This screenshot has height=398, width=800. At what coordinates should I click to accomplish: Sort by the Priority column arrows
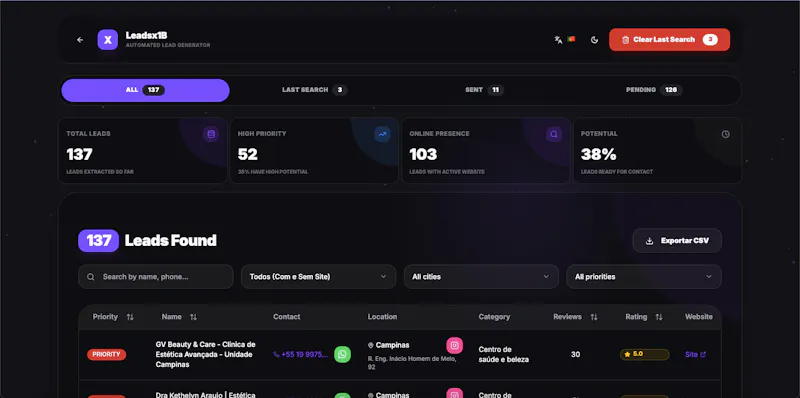pos(130,317)
